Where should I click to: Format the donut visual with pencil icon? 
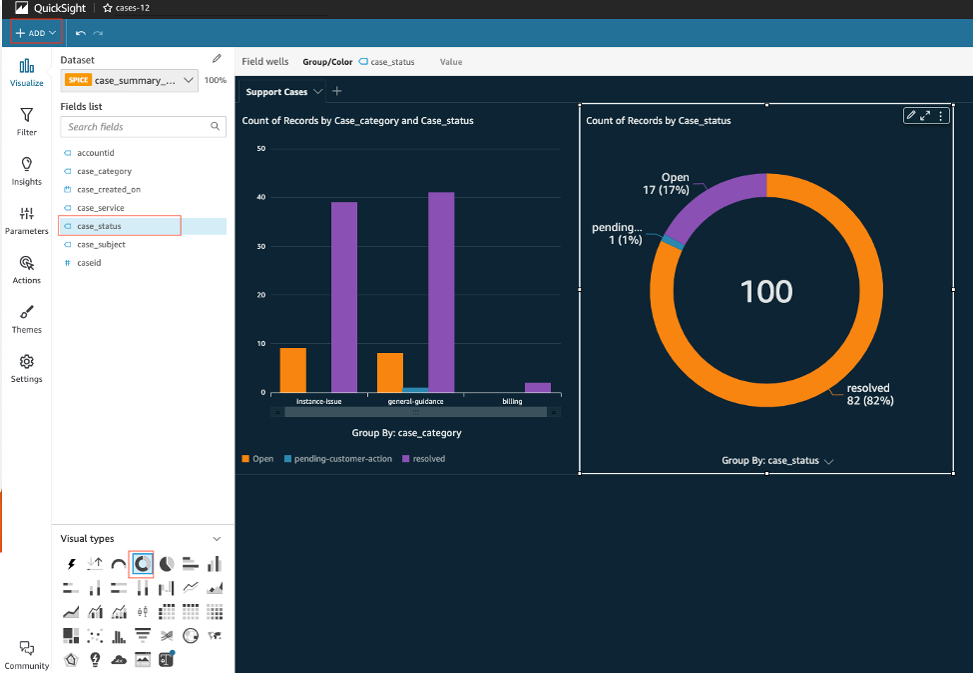point(911,115)
